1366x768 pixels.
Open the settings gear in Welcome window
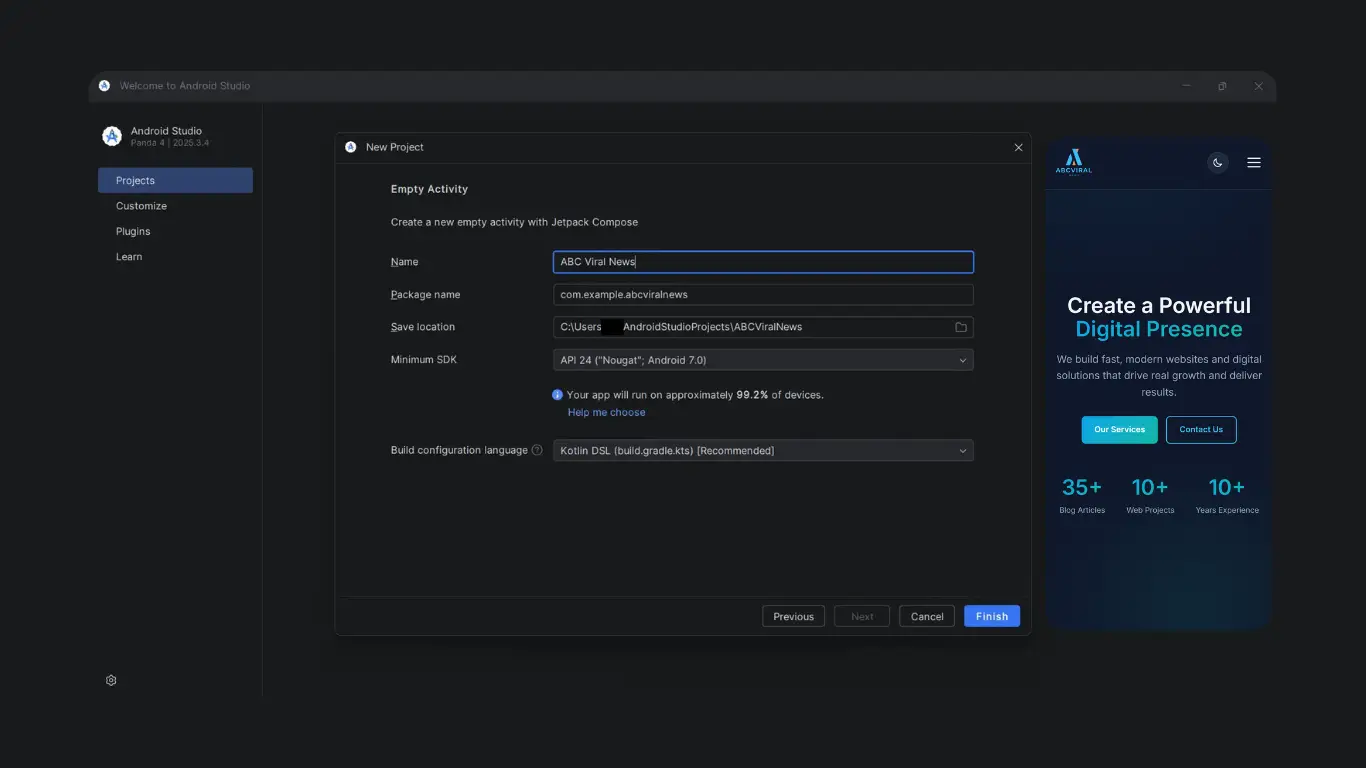click(x=111, y=680)
